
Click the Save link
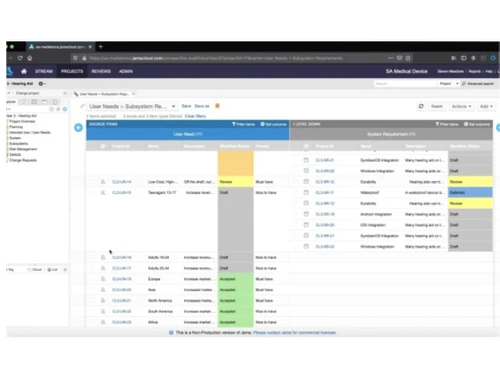click(186, 106)
